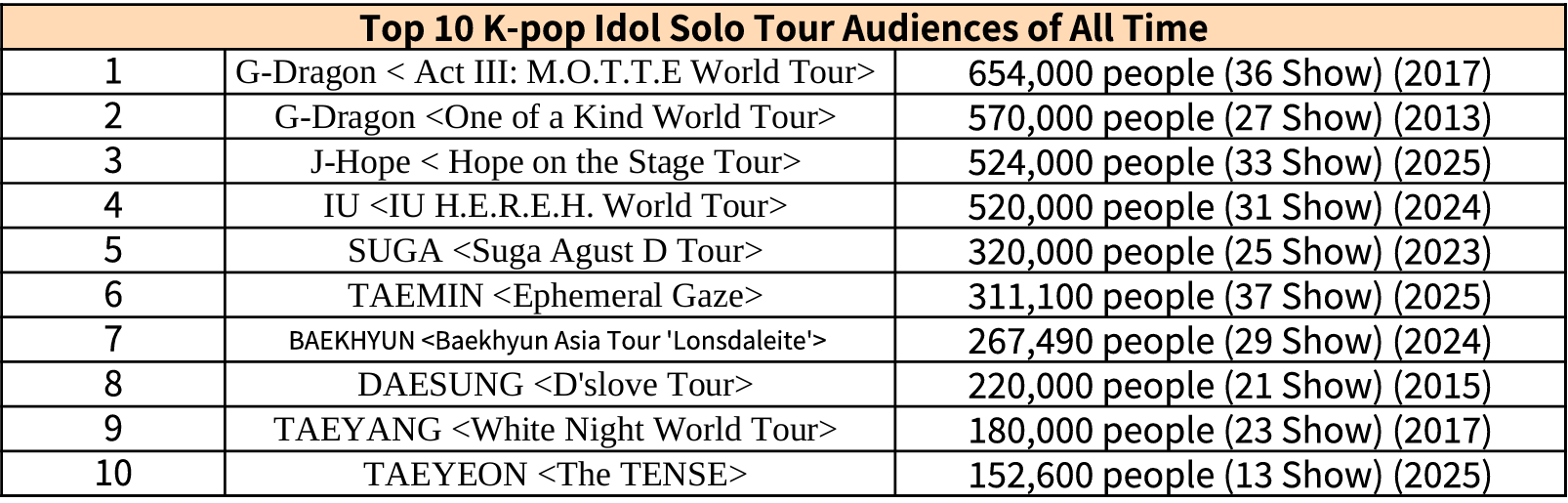Select the SUGA Agust D Tour cell

[x=556, y=251]
